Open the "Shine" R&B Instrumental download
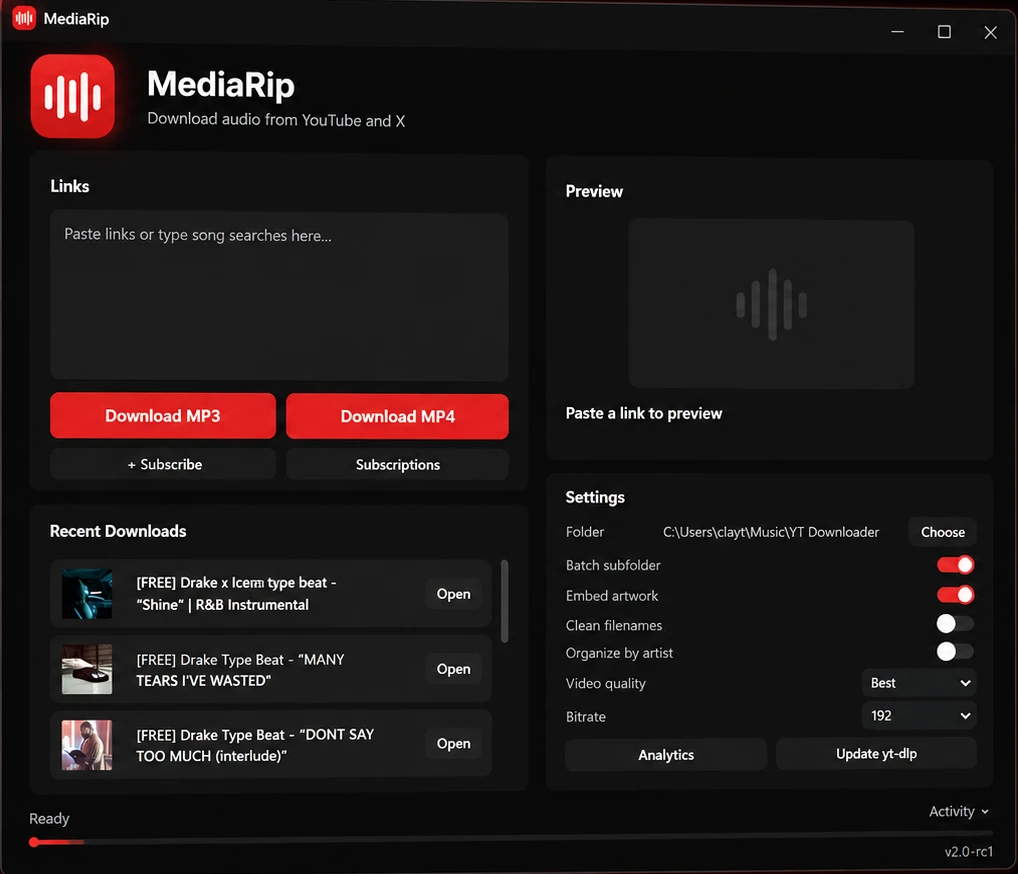 (x=453, y=593)
